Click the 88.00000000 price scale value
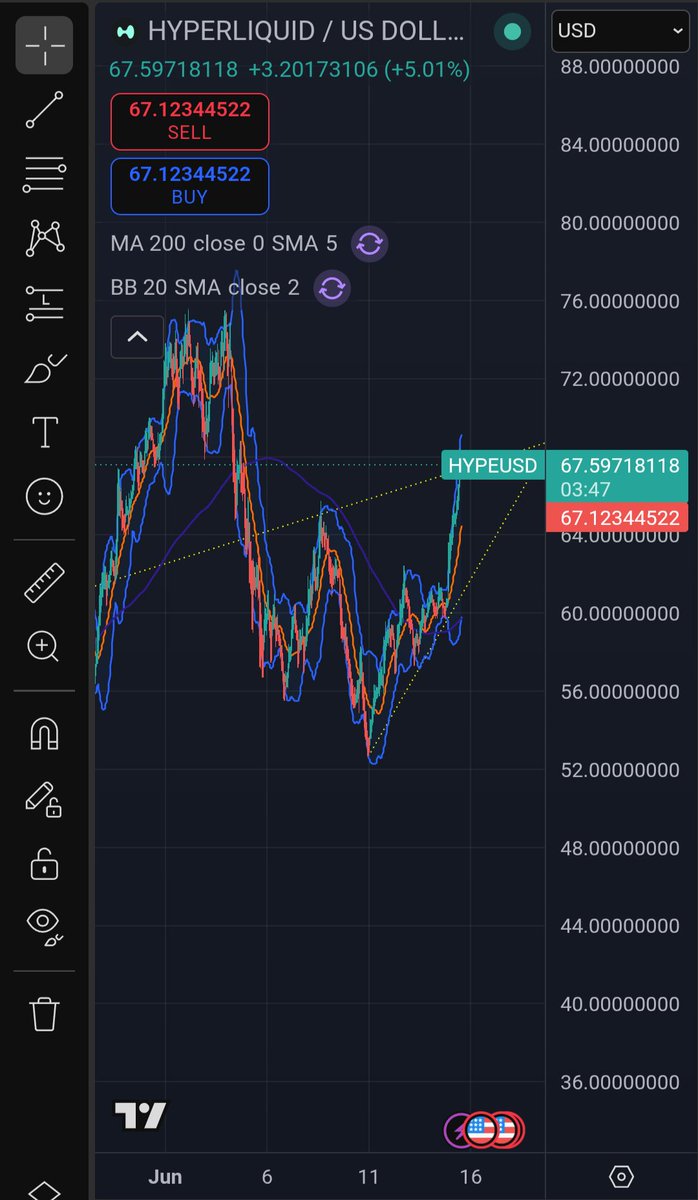Screen dimensions: 698x1200 click(620, 66)
